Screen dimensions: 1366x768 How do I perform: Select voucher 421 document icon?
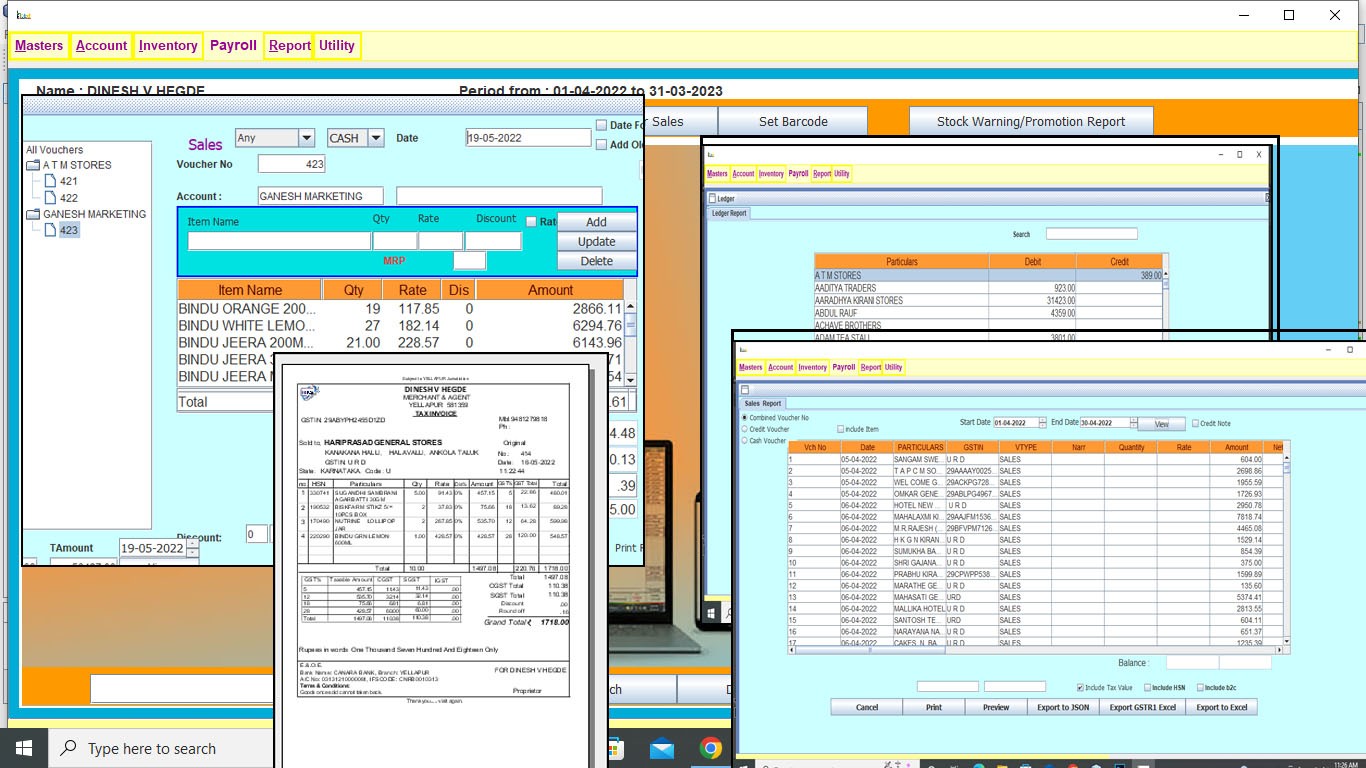(50, 181)
